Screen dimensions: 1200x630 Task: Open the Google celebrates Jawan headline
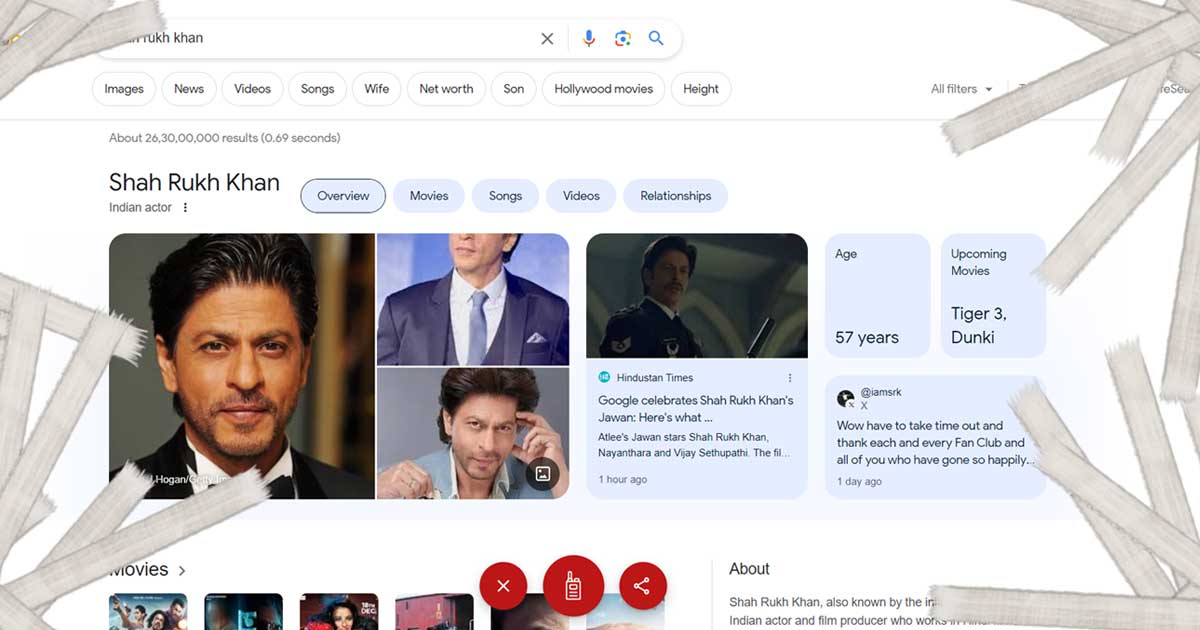pos(696,409)
